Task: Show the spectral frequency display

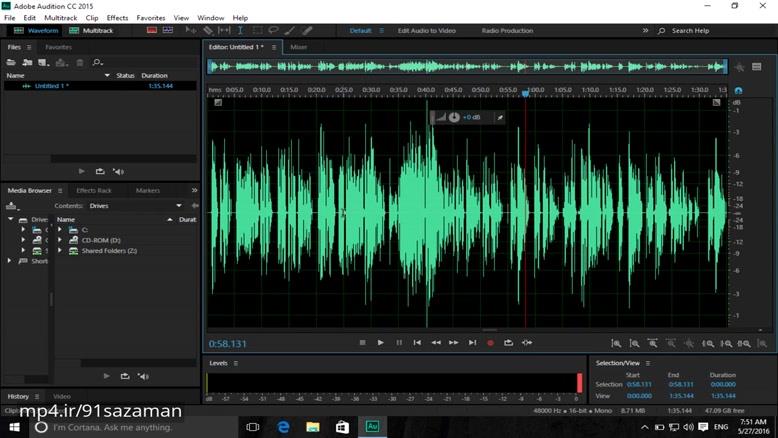Action: 152,31
